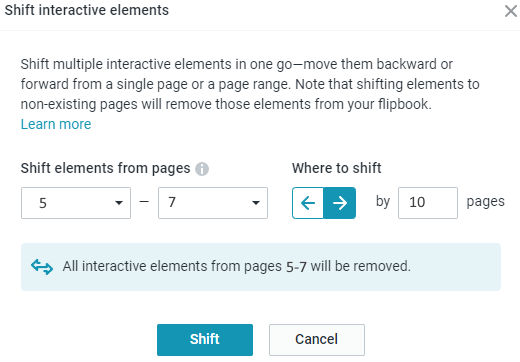This screenshot has width=520, height=362.
Task: Click the info icon beside Shift elements from pages
Action: coord(202,169)
